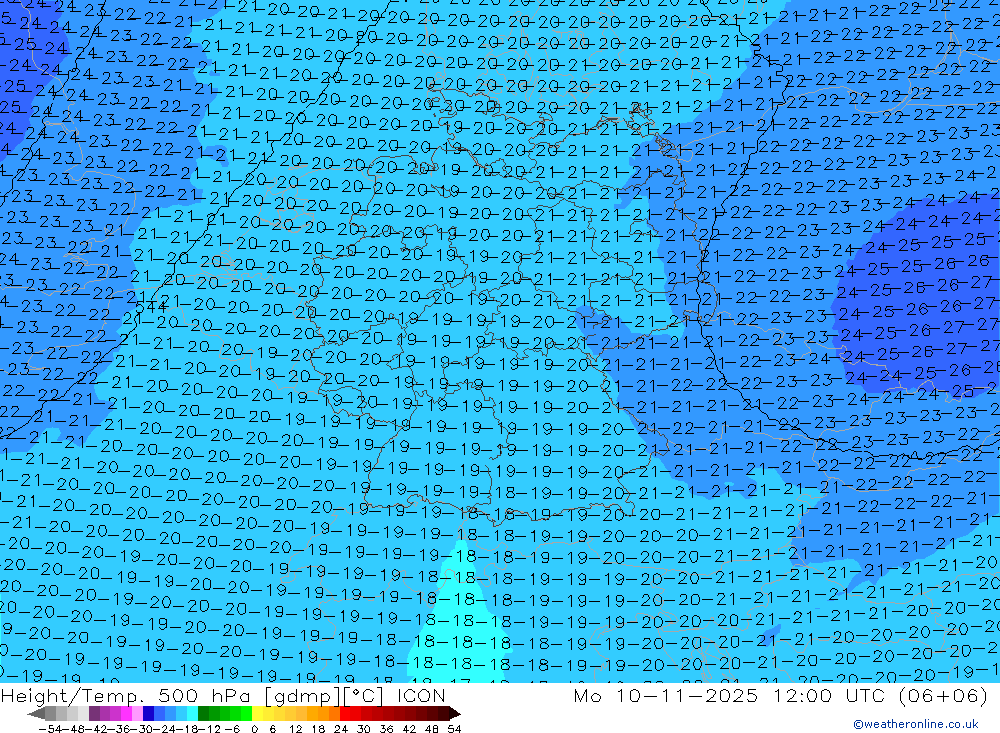Select the 12 legend scale label

tap(295, 729)
